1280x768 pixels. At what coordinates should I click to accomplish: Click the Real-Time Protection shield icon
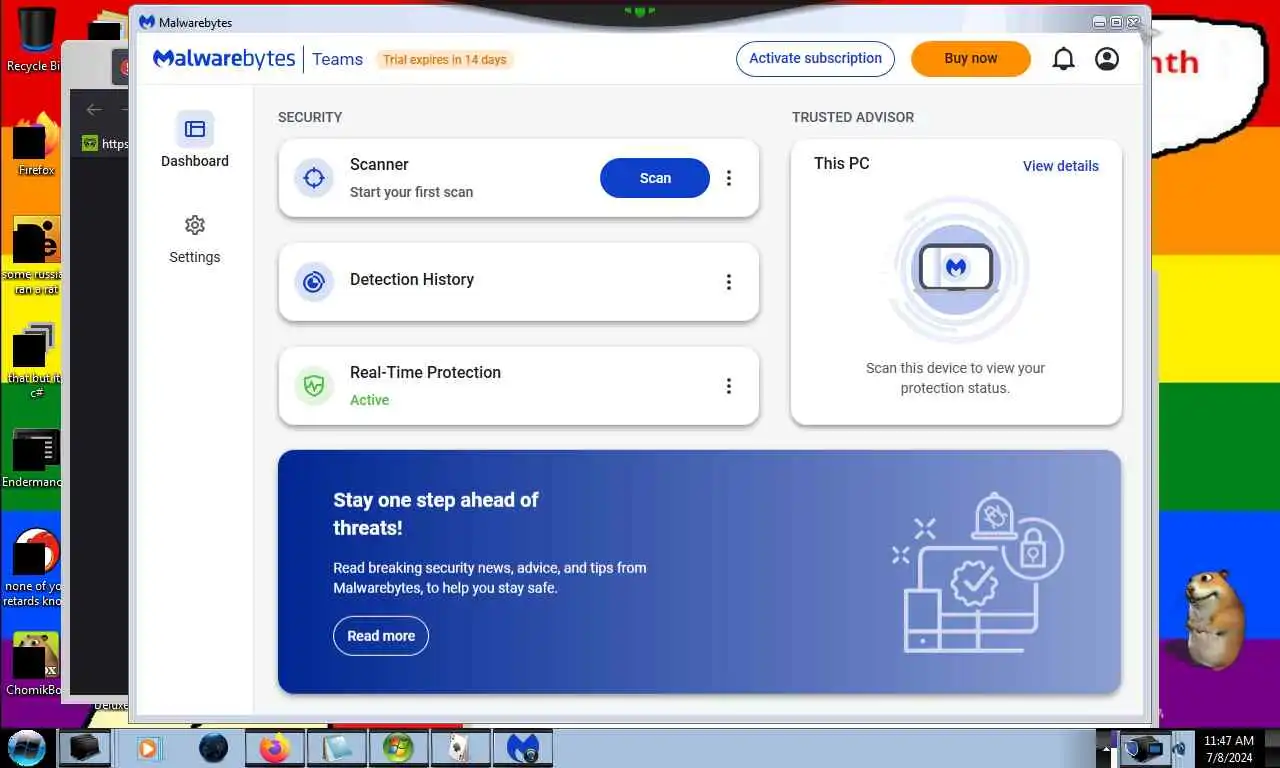tap(314, 386)
